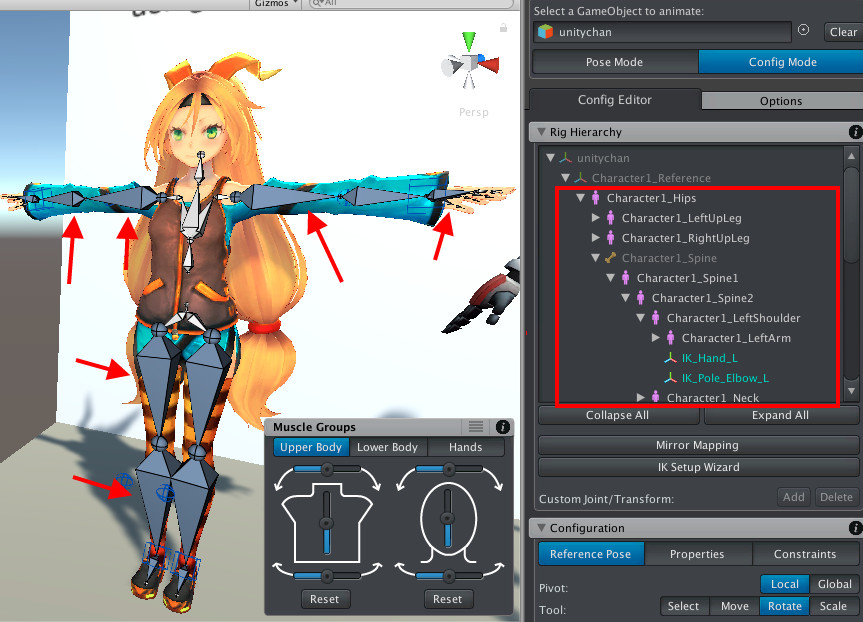Click the Character1_Spine bone icon
The image size is (863, 622).
click(x=610, y=258)
